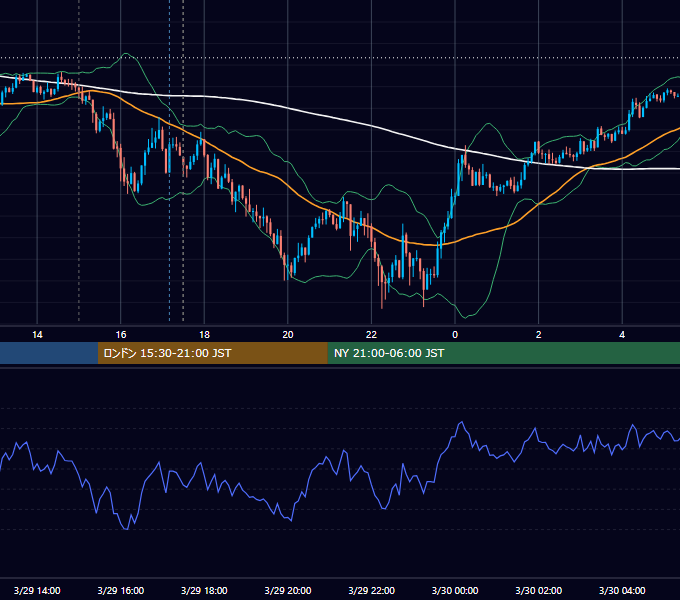Click the 3/29 14:00 date label
Image resolution: width=680 pixels, height=600 pixels.
(37, 590)
